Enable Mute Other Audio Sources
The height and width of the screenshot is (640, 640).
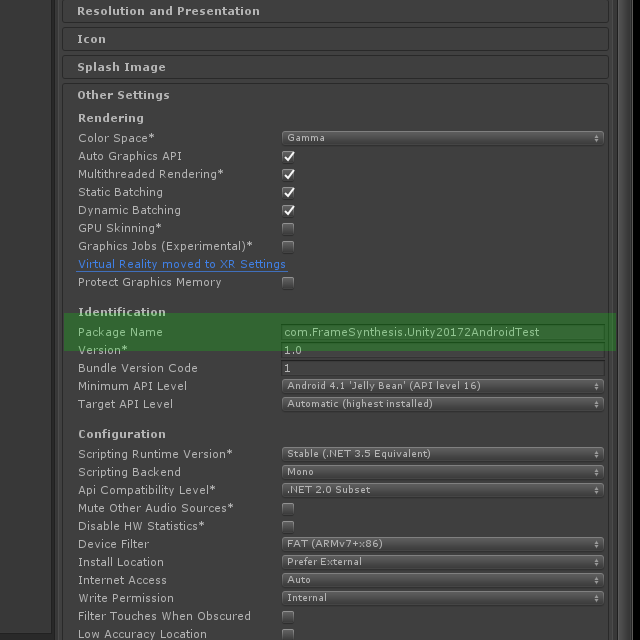click(288, 509)
